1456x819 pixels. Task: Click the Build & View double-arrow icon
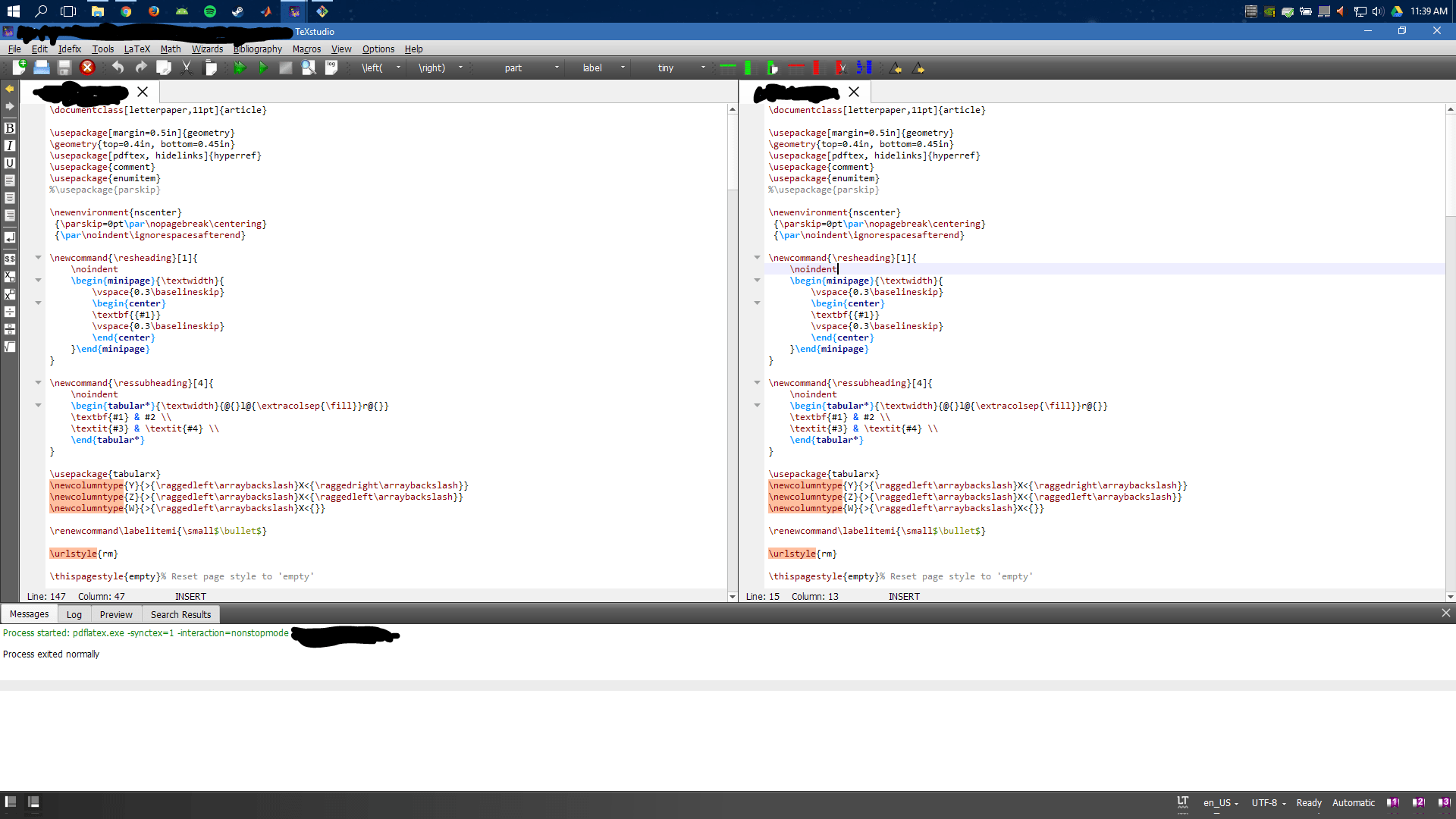point(240,68)
